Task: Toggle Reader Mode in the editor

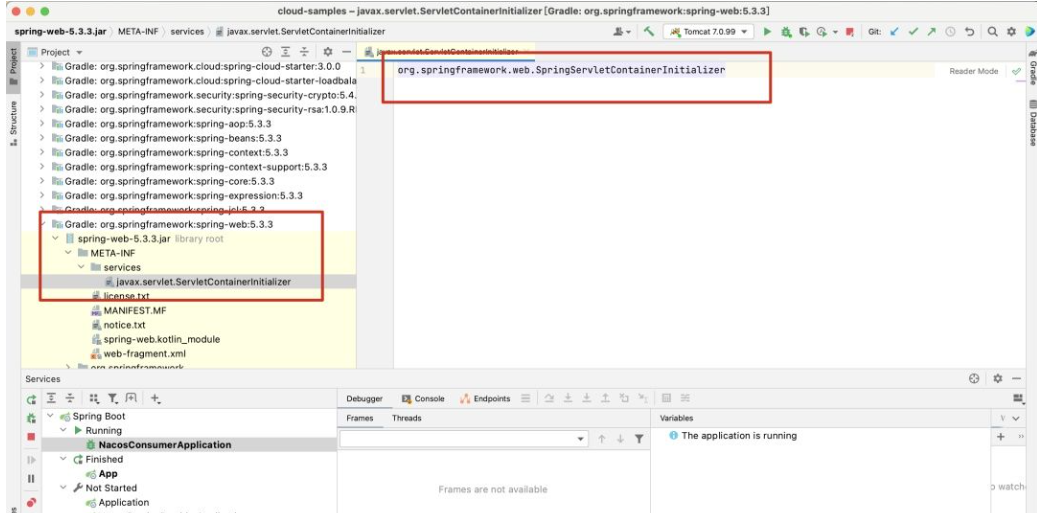Action: pos(973,71)
